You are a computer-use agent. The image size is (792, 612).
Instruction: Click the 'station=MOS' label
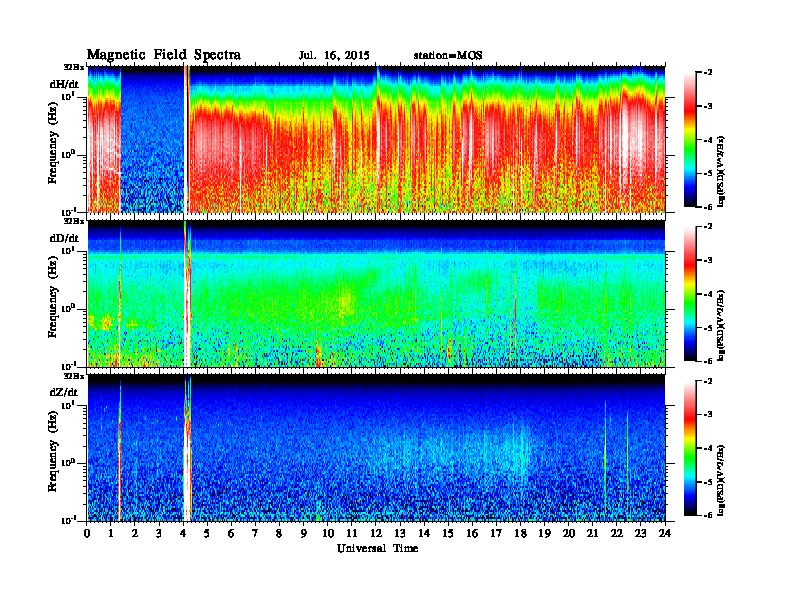448,56
